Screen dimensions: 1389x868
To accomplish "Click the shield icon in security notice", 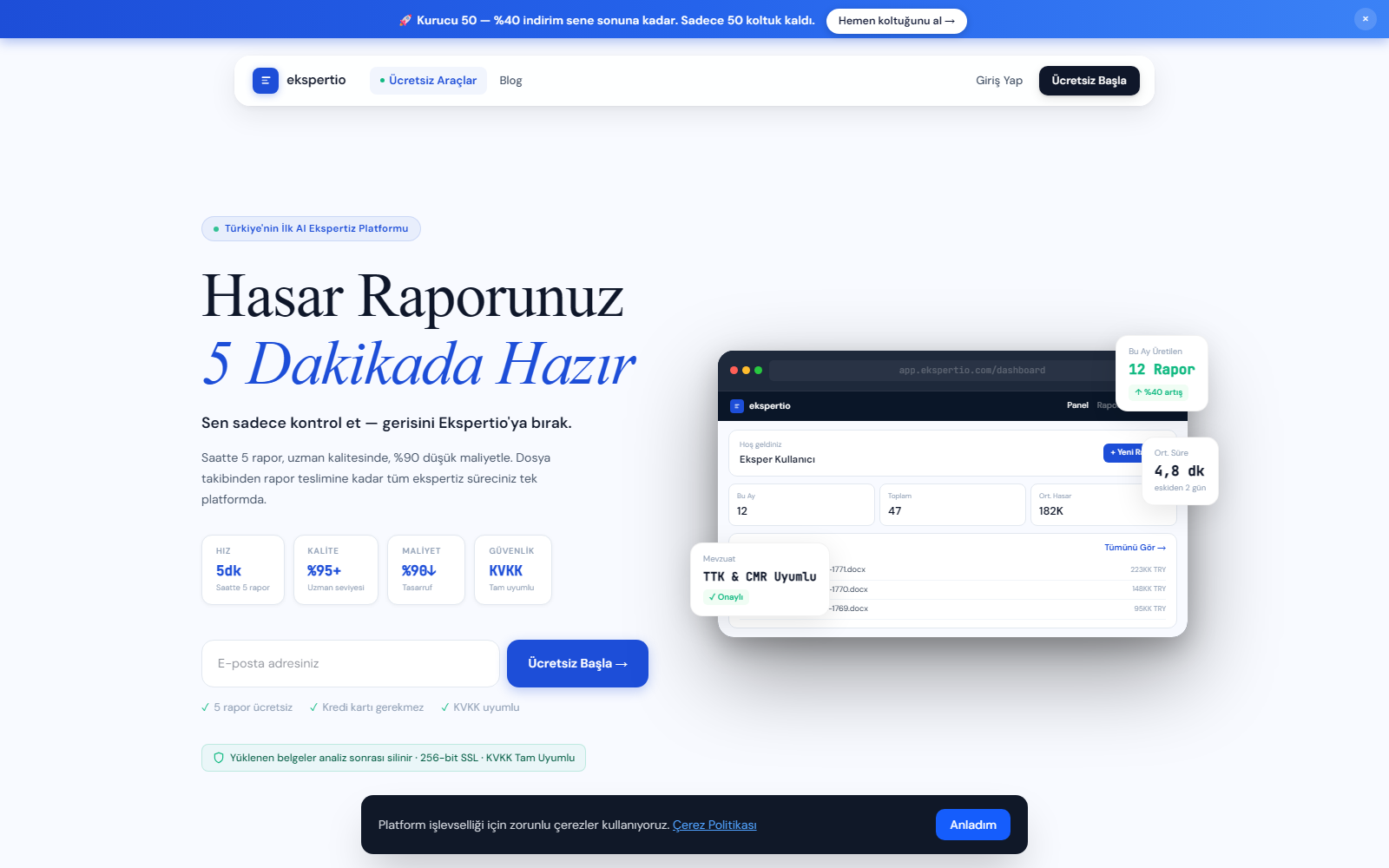I will coord(219,758).
